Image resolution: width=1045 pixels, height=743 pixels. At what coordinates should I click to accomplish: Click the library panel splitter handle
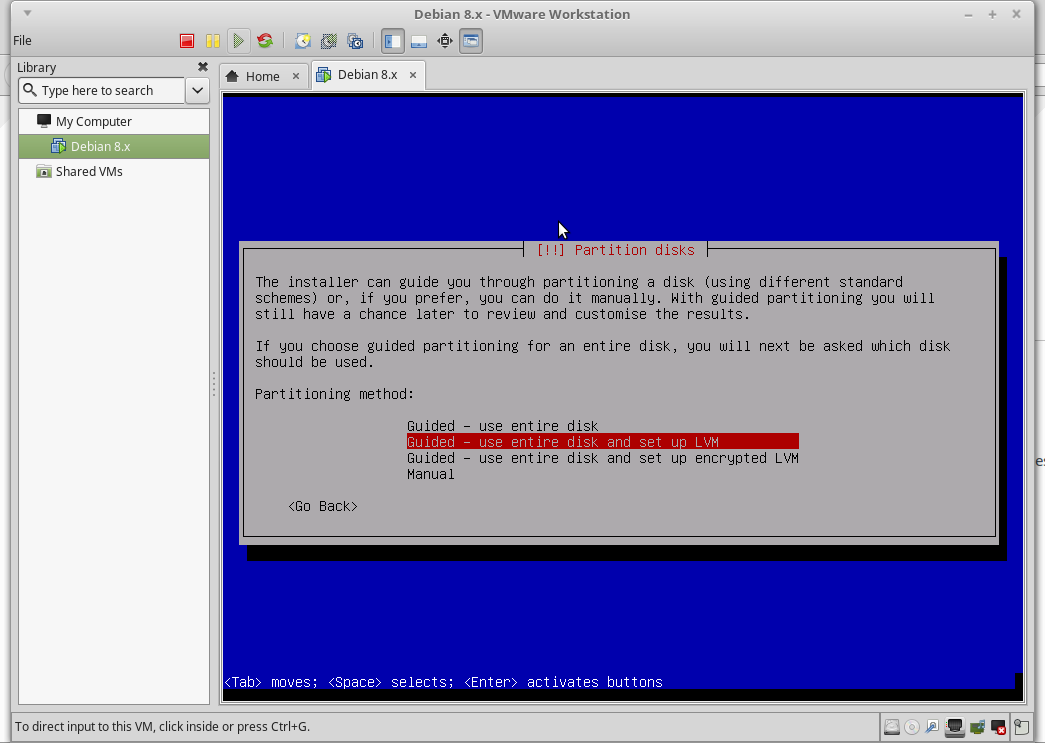coord(214,384)
